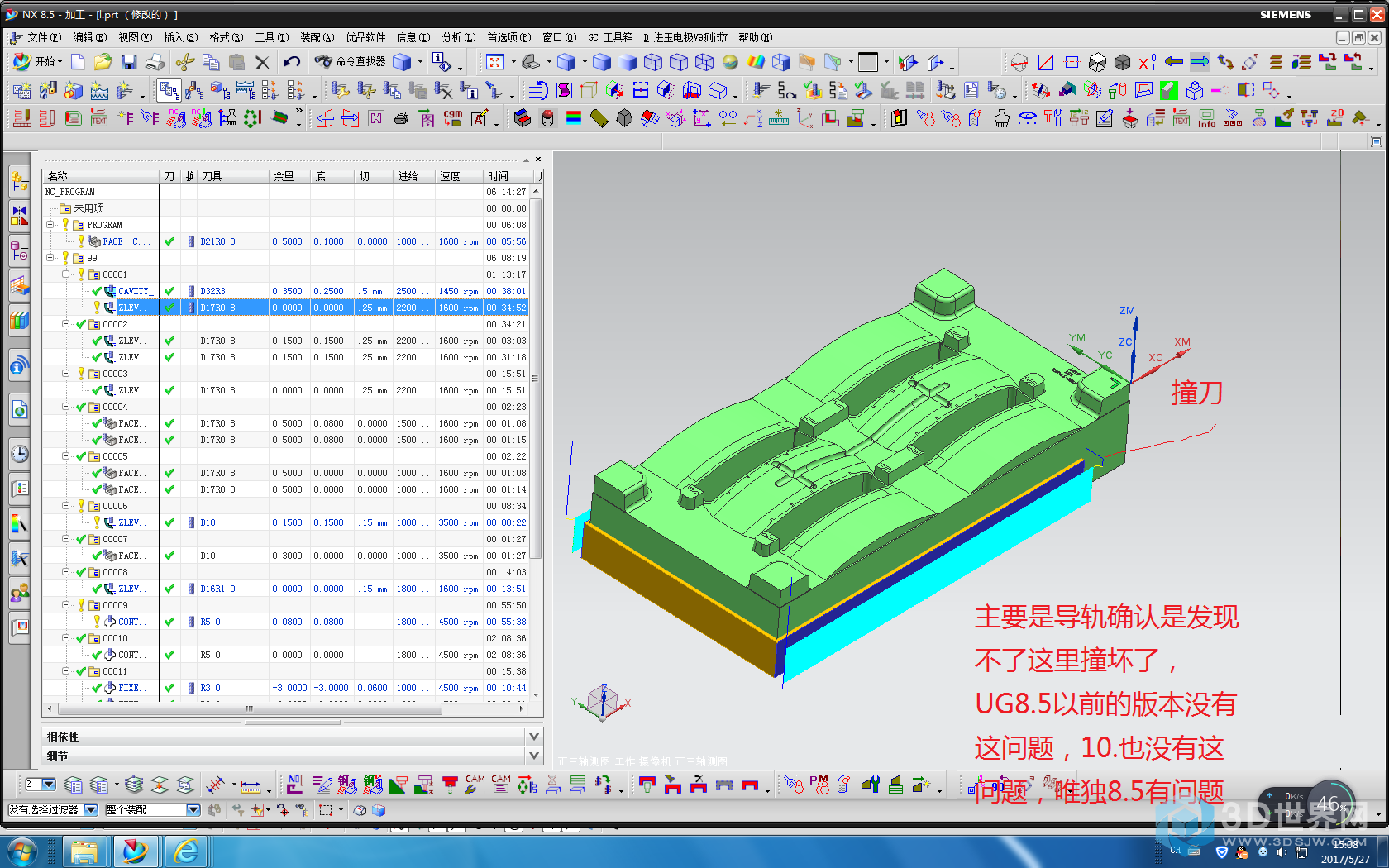Click the 时间 column header
The height and width of the screenshot is (868, 1389).
509,176
